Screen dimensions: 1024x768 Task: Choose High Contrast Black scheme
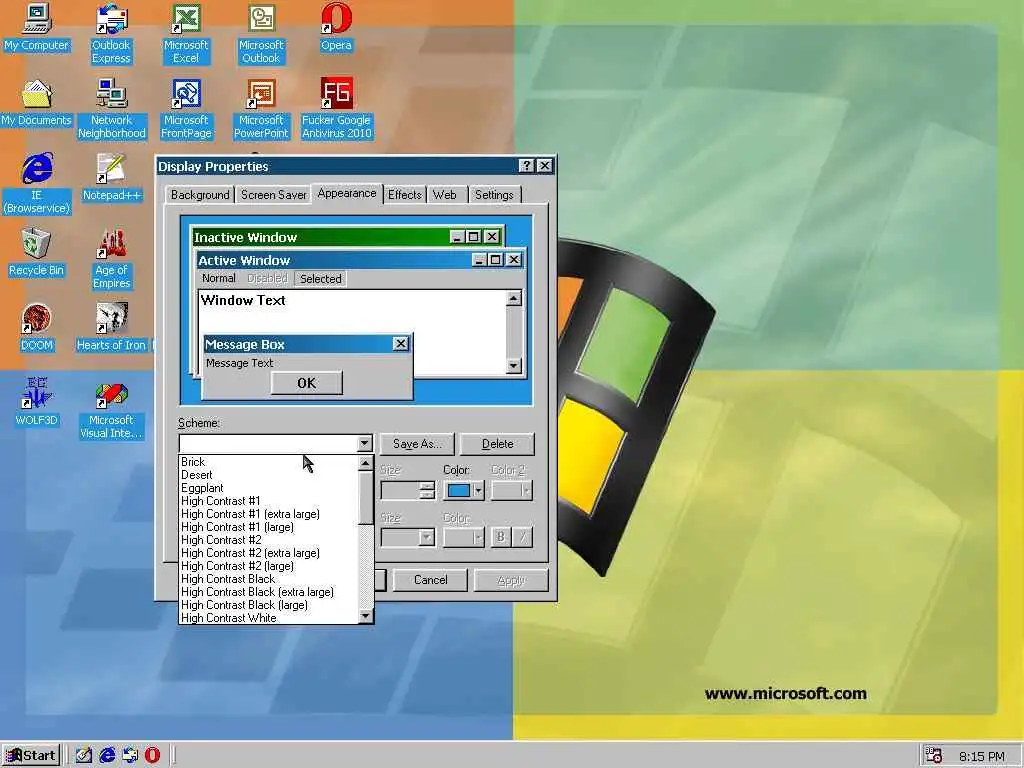coord(269,579)
